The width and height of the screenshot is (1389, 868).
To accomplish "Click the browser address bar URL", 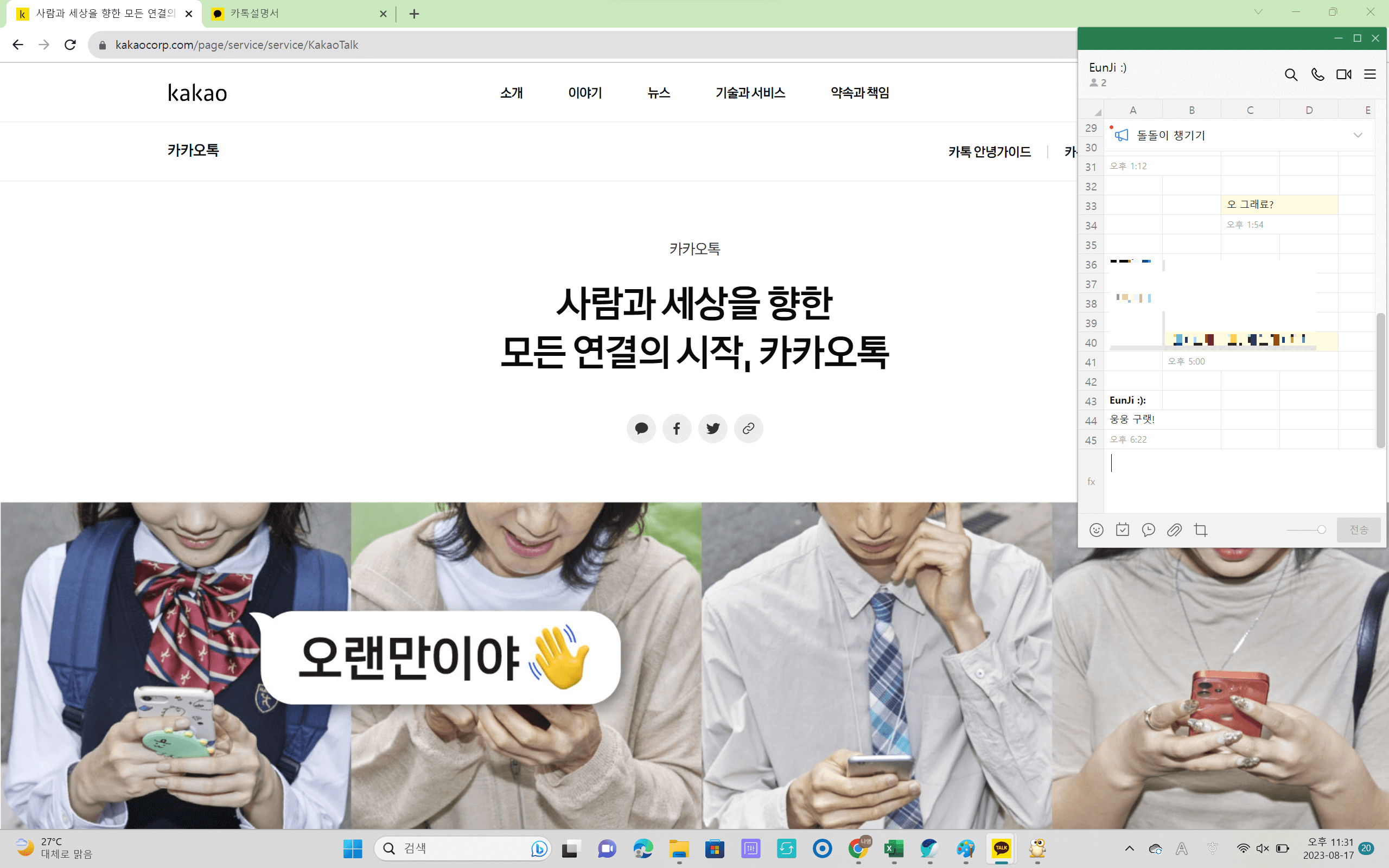I will 237,45.
